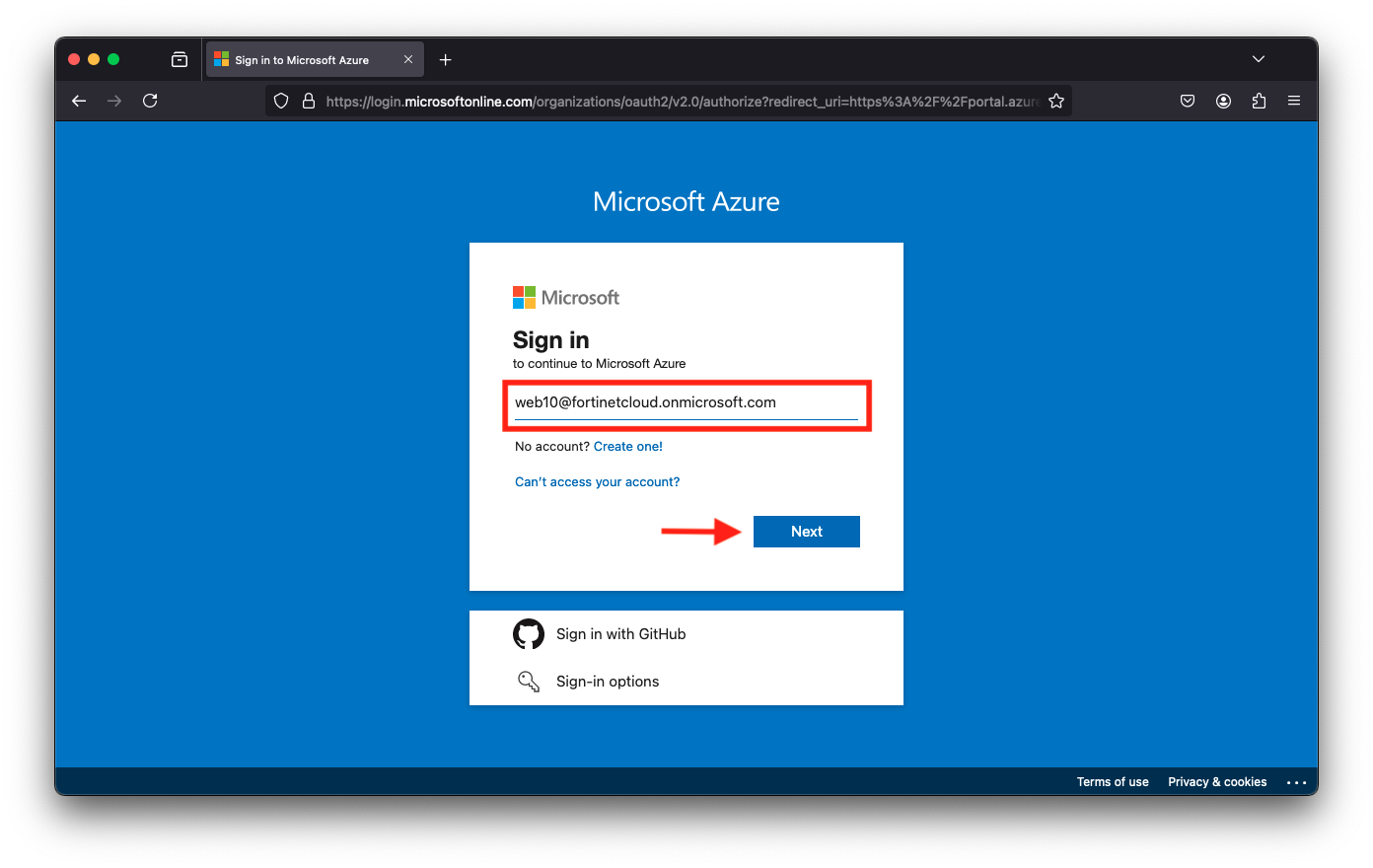Close the Sign in to Microsoft Azure tab
1373x868 pixels.
[x=408, y=59]
